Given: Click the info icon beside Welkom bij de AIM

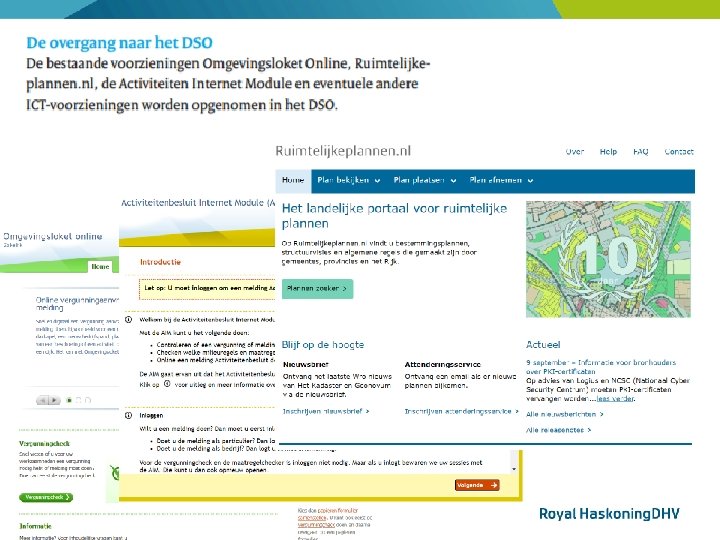Looking at the screenshot, I should (x=129, y=320).
